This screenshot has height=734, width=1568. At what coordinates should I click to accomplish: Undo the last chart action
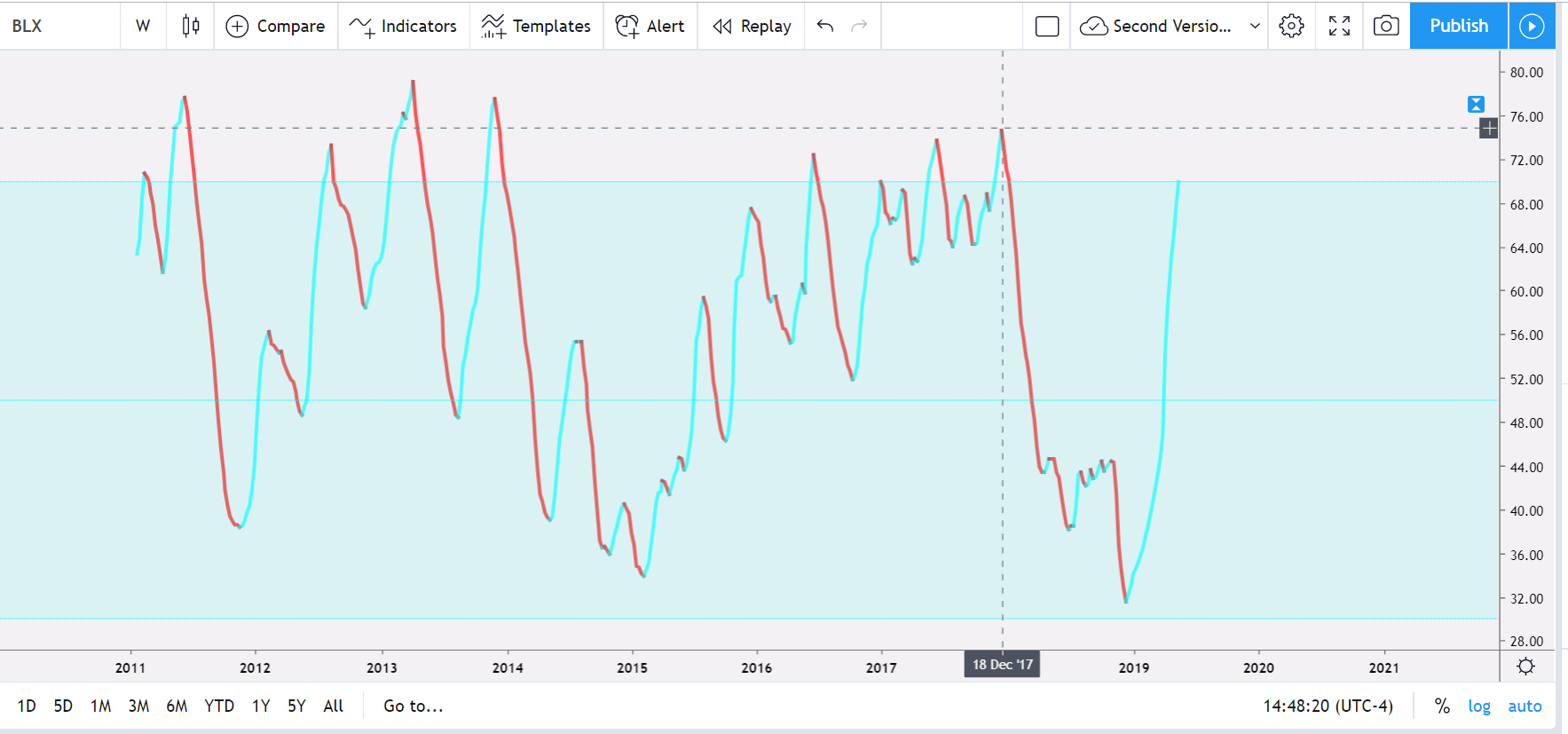pos(825,26)
